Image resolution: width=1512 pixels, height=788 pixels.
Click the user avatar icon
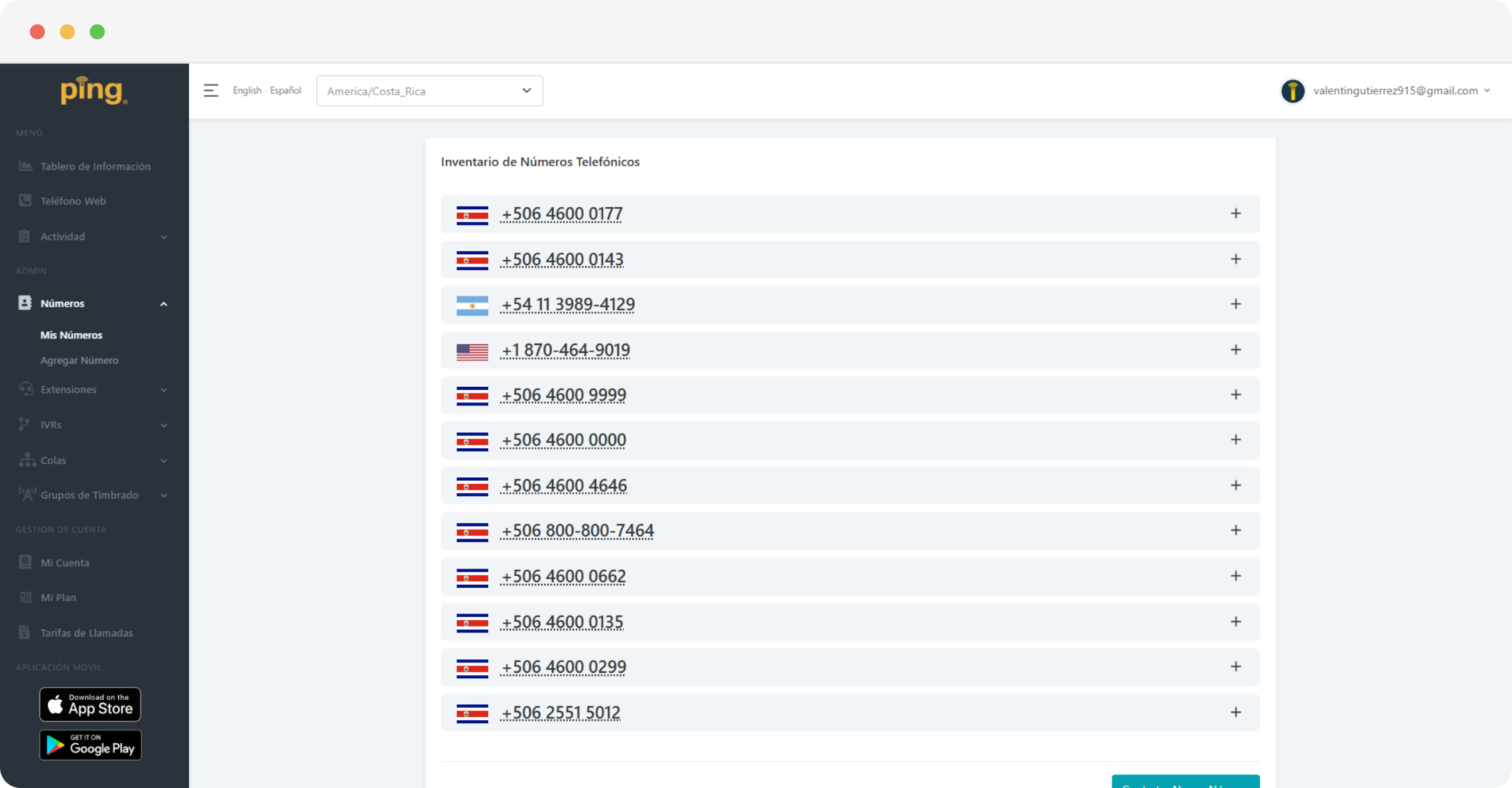[x=1292, y=91]
